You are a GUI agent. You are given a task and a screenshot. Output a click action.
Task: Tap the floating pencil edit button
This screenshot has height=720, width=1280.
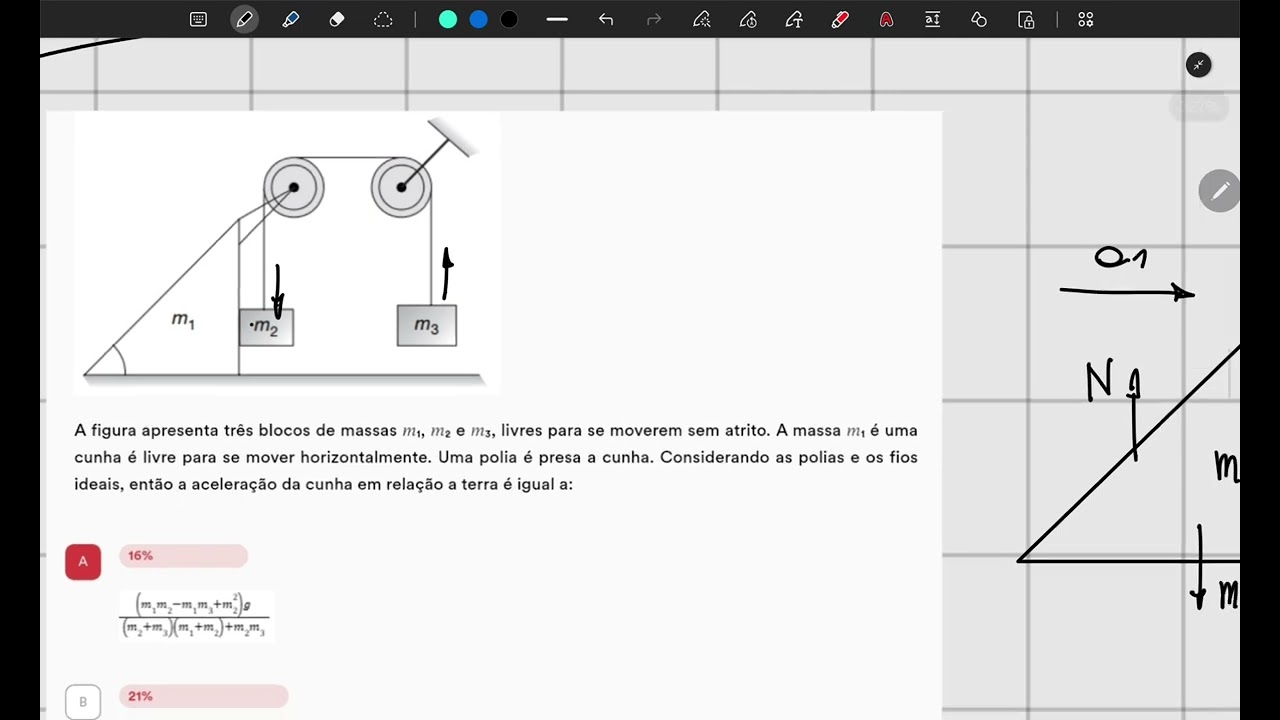tap(1219, 191)
